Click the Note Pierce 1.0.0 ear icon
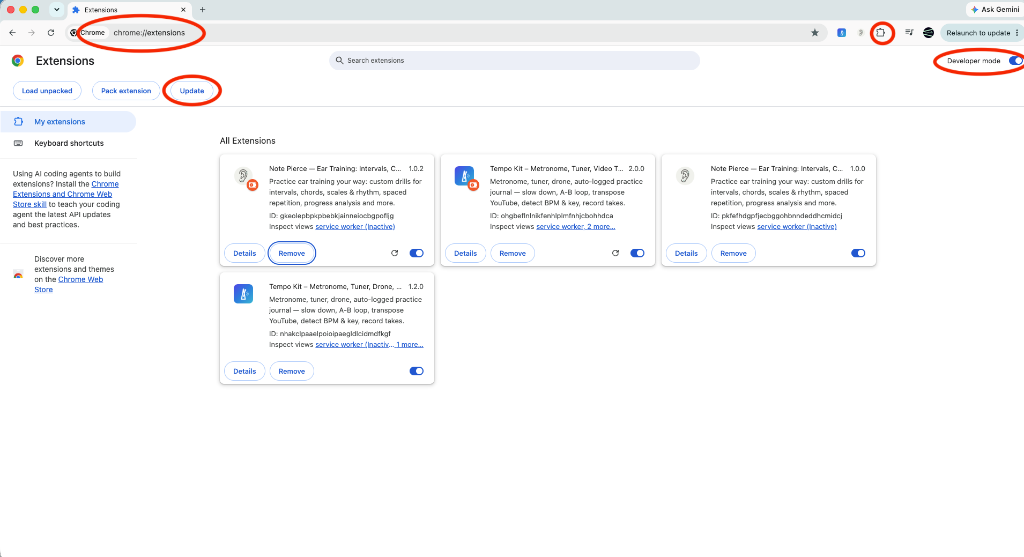This screenshot has height=557, width=1024. [684, 176]
